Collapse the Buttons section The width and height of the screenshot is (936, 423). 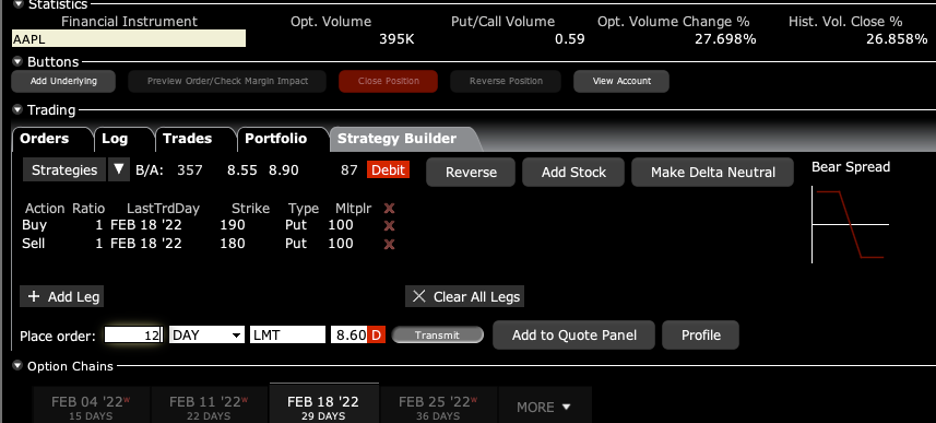17,62
